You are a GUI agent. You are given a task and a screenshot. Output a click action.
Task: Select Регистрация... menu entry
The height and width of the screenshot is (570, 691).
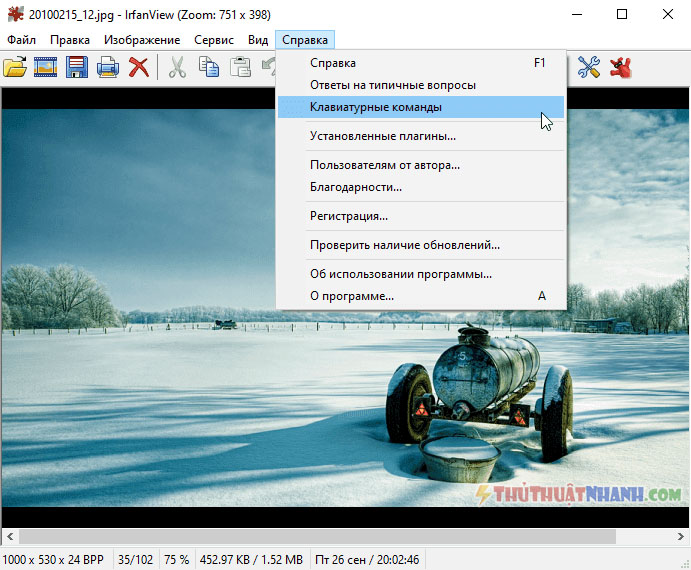[421, 216]
